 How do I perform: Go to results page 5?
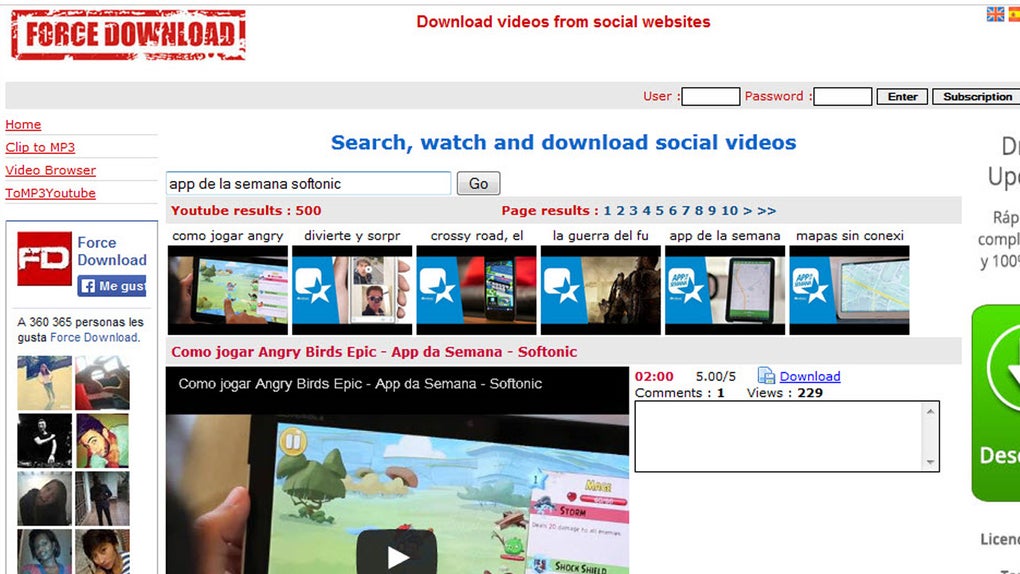[660, 211]
